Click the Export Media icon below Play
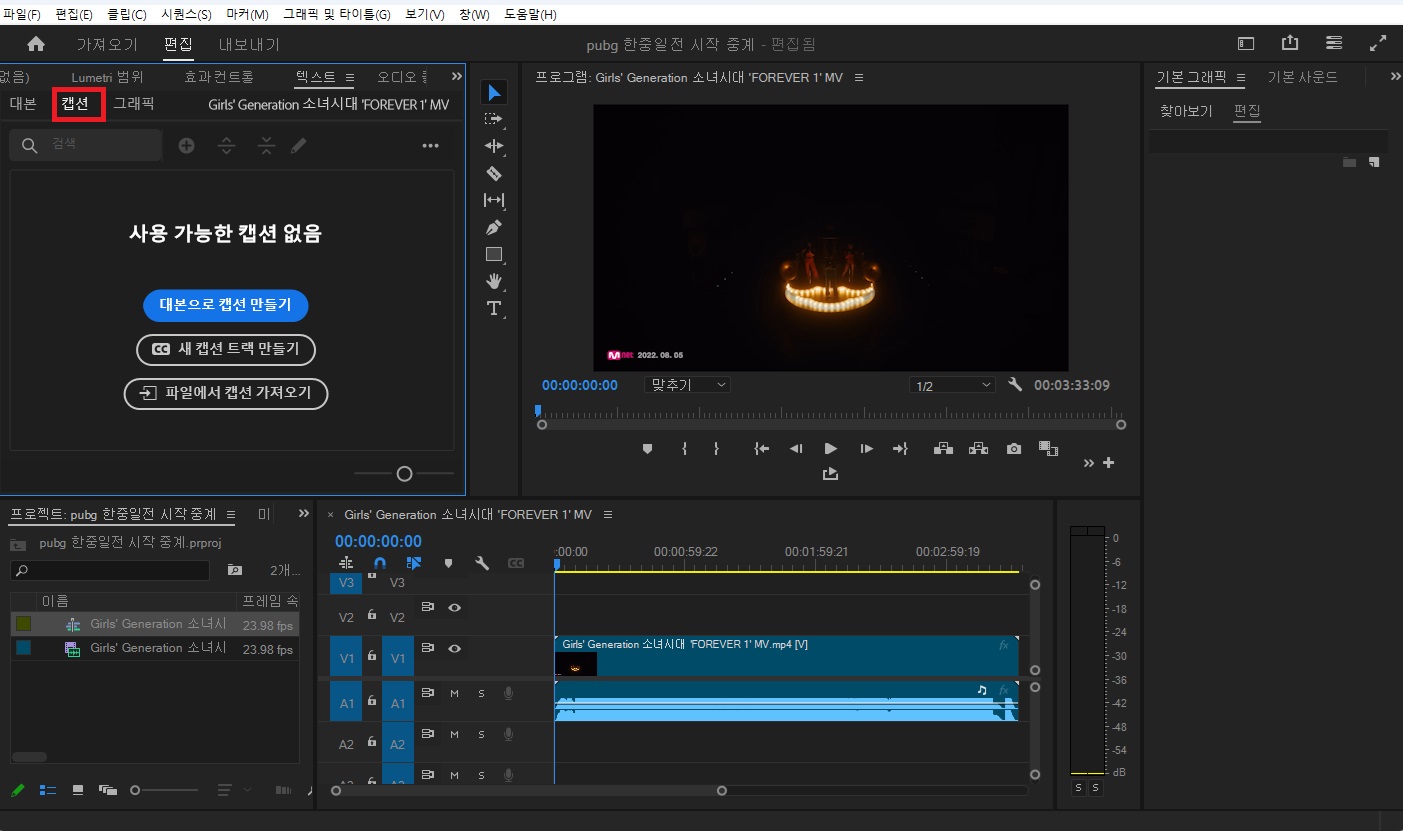Viewport: 1403px width, 831px height. tap(830, 474)
